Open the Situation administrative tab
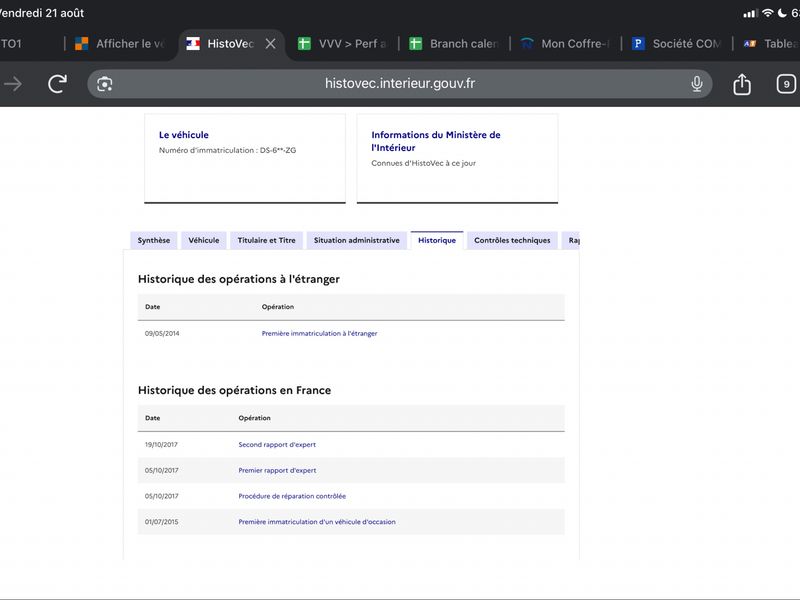Screen dimensions: 800x600 click(x=357, y=240)
